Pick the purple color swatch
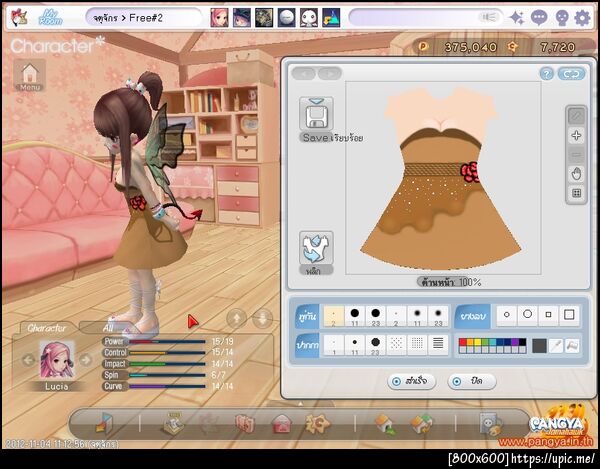 515,342
